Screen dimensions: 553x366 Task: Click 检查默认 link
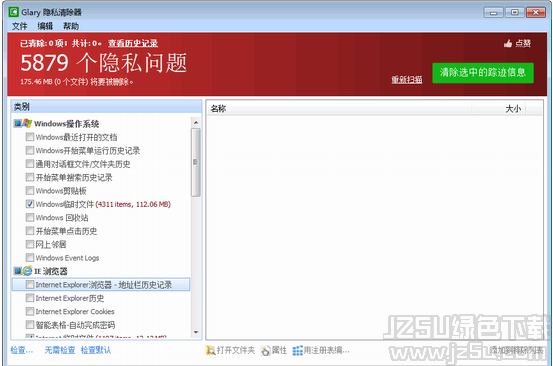click(96, 350)
